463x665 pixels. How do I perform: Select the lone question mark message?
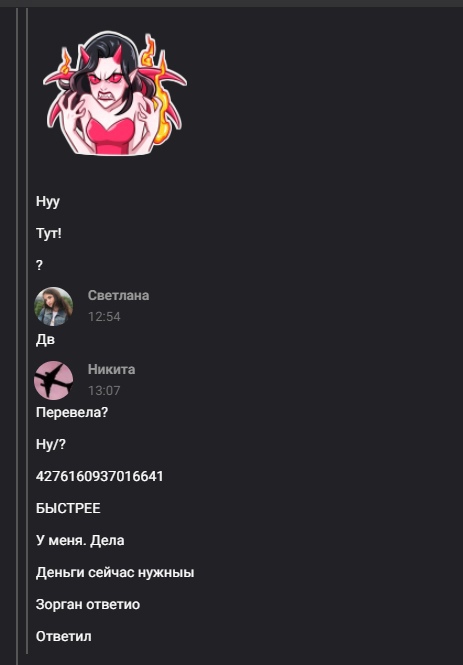point(39,265)
